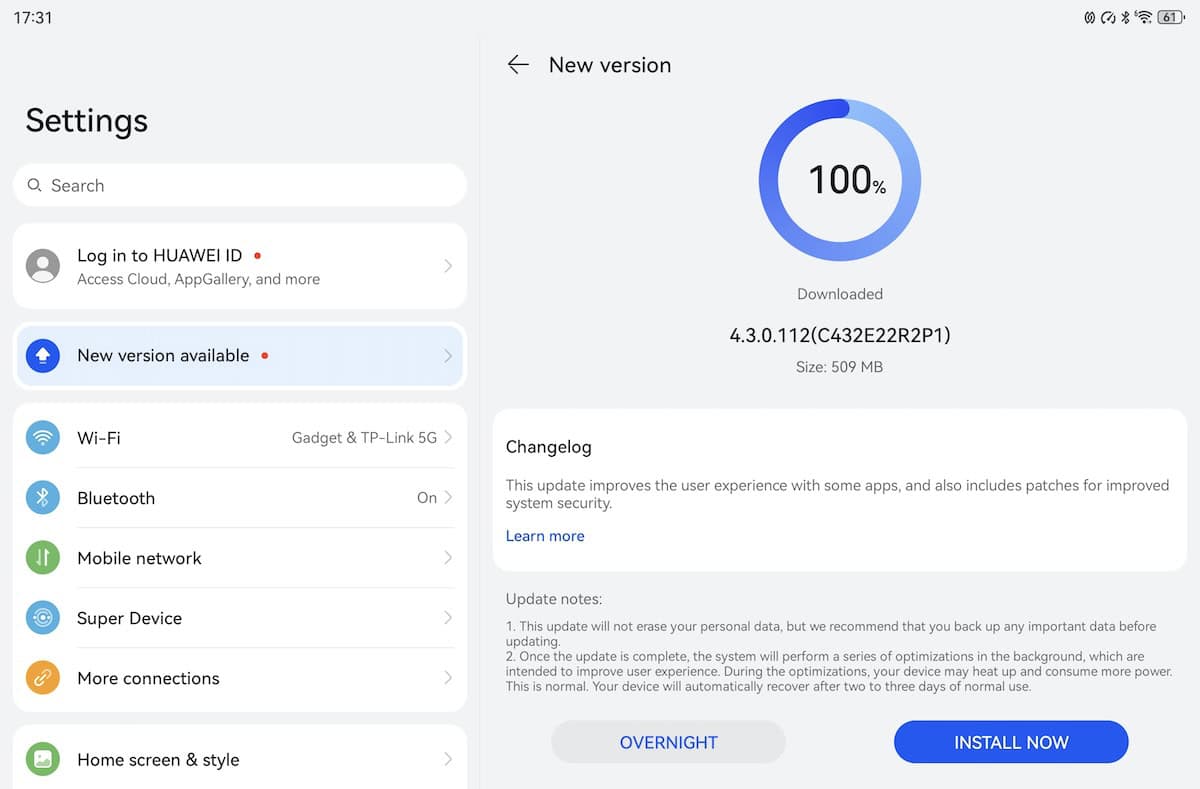This screenshot has height=789, width=1200.
Task: Tap the battery indicator in status bar
Action: (1170, 17)
